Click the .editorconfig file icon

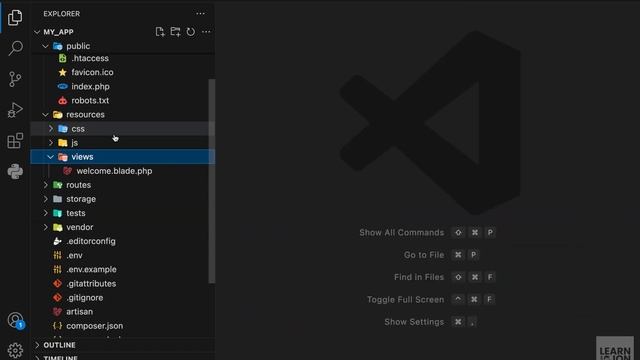click(58, 241)
